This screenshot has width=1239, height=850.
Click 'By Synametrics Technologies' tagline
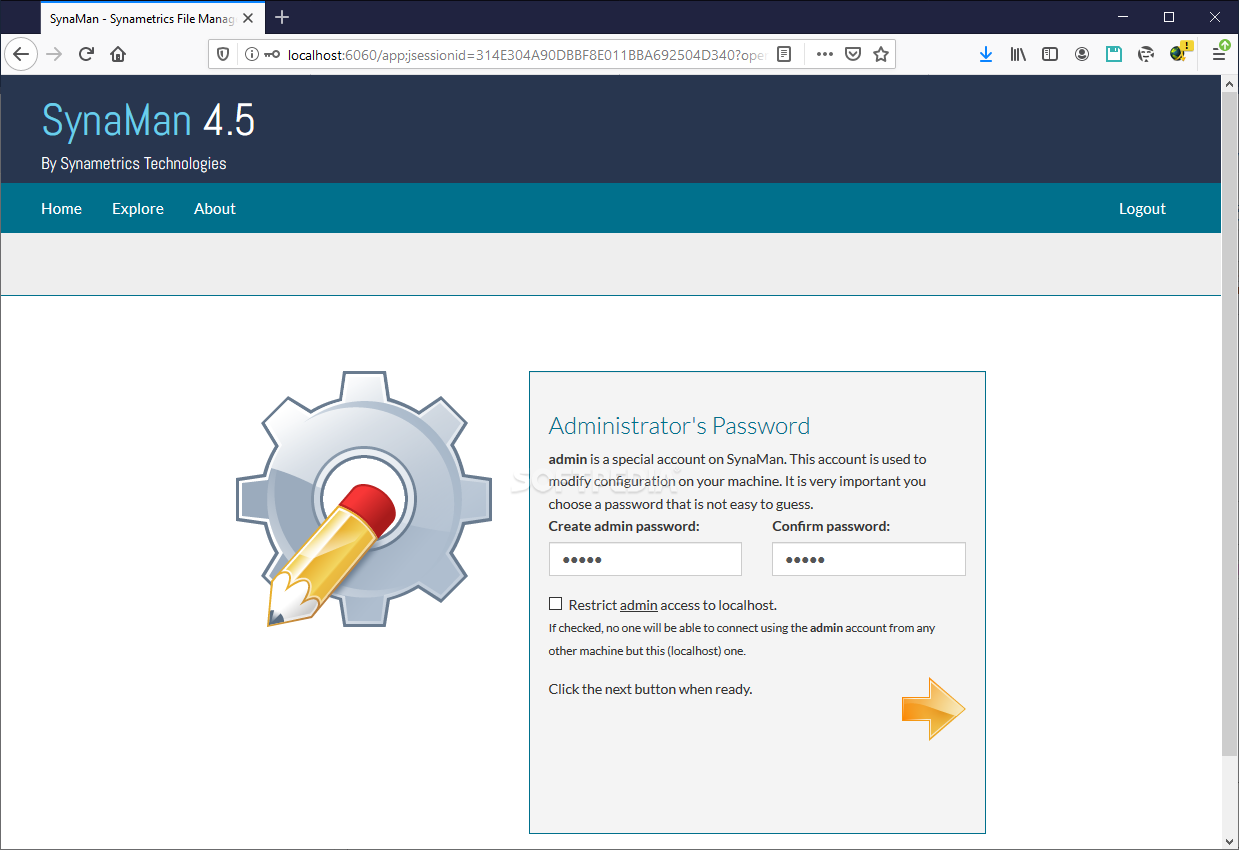point(134,163)
